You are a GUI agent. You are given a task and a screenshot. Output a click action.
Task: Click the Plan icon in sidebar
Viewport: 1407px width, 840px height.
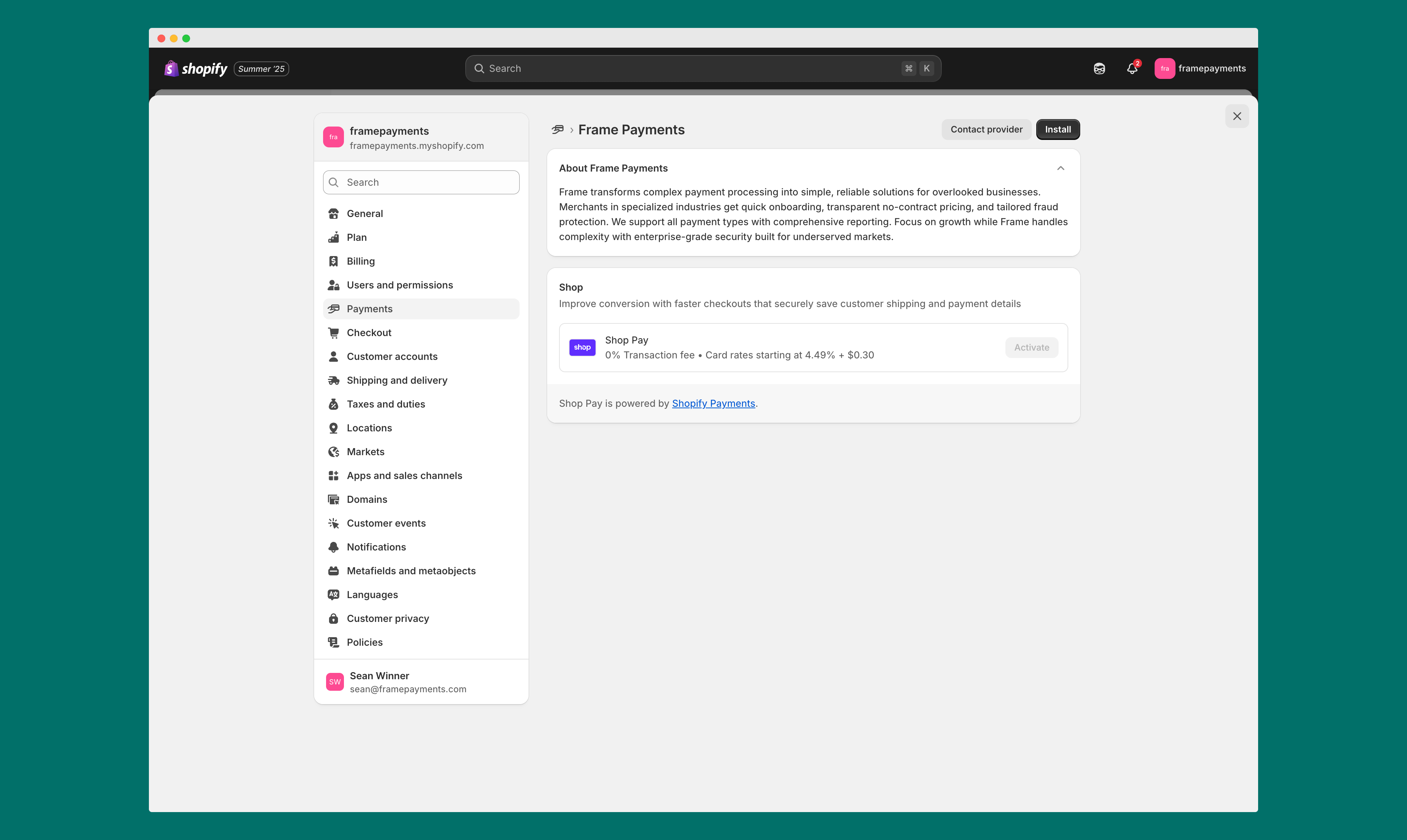click(334, 237)
